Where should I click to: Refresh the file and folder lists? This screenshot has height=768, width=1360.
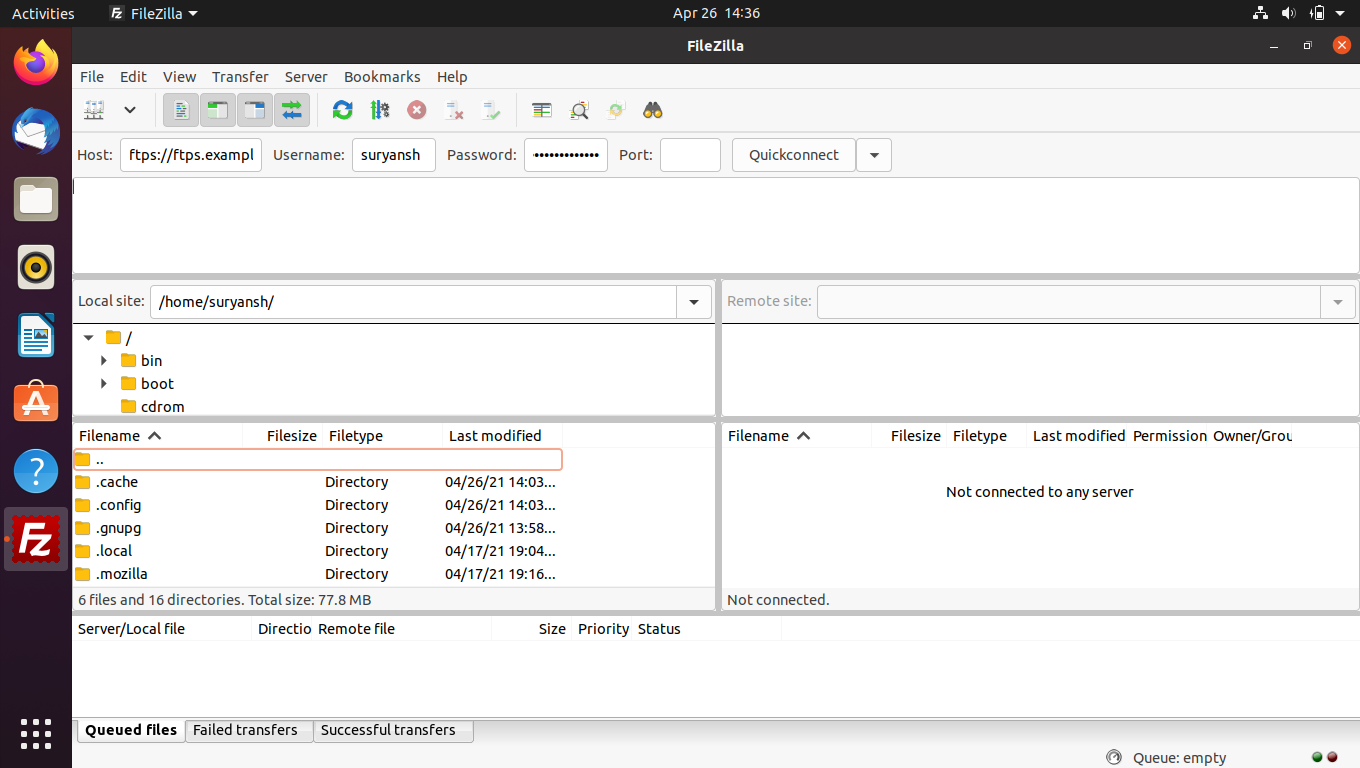pyautogui.click(x=342, y=110)
